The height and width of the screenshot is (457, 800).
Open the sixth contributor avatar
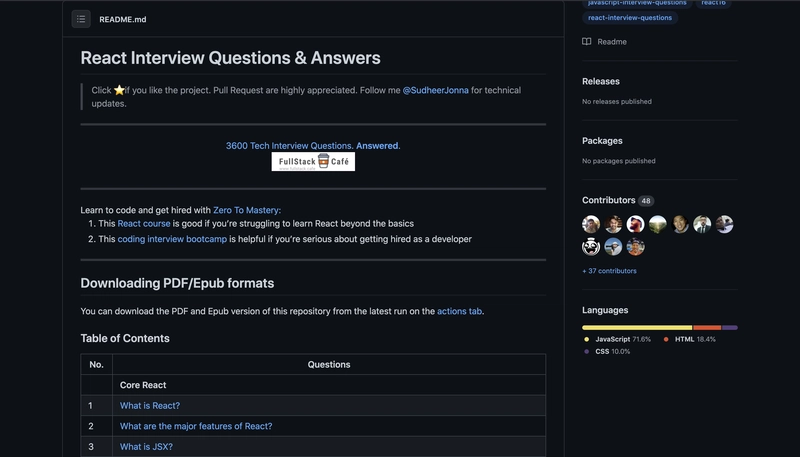(x=702, y=224)
